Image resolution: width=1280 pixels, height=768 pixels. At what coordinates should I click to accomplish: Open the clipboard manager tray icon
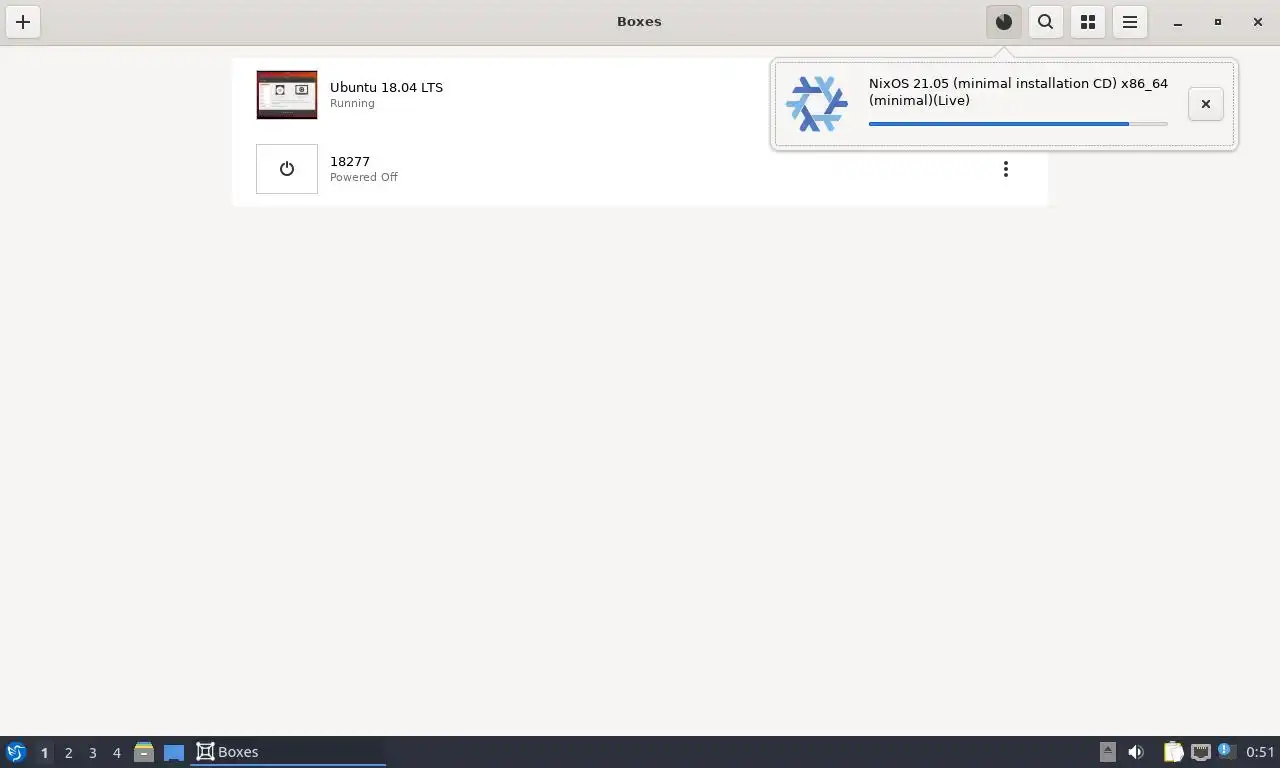[x=1173, y=752]
